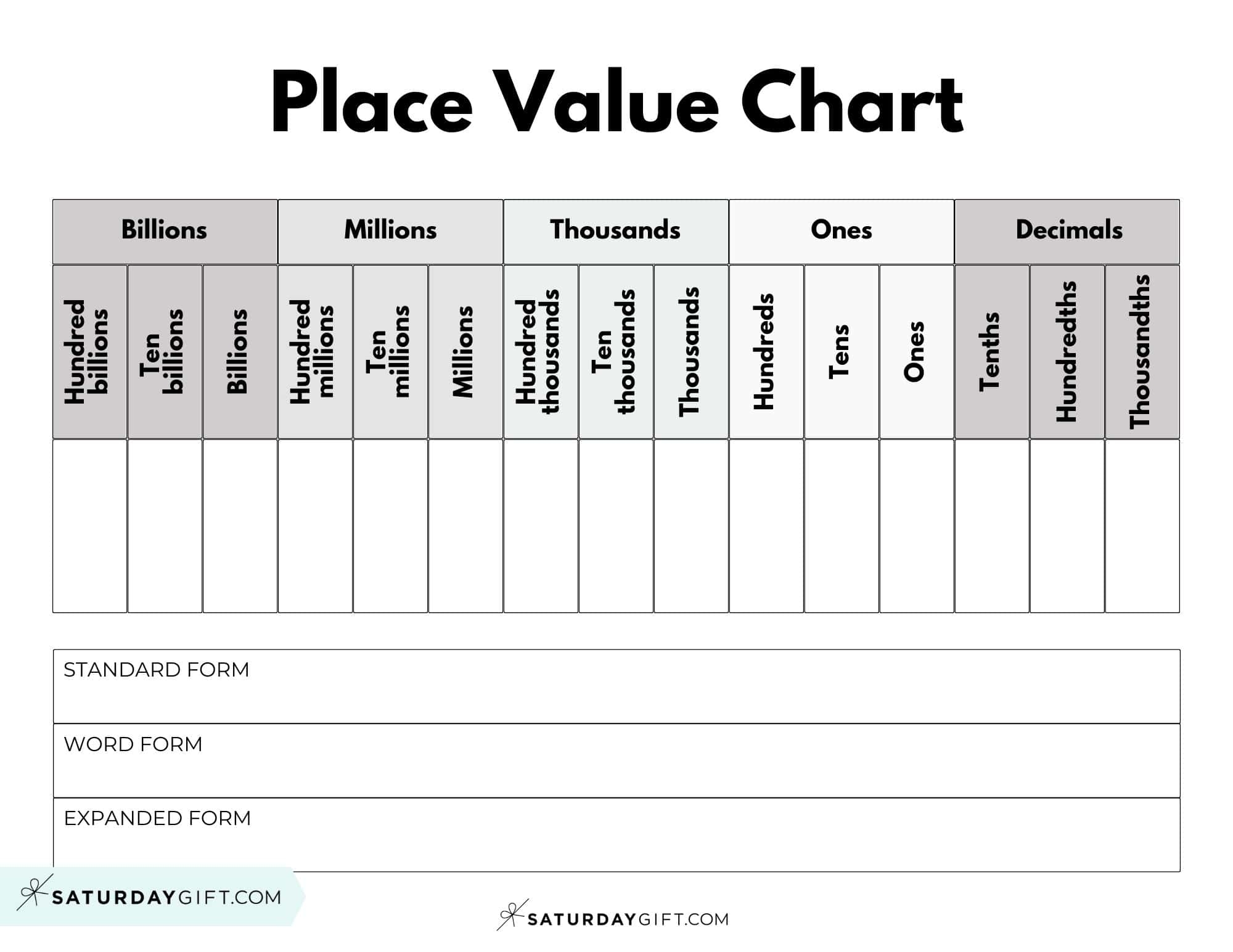The image size is (1233, 952).
Task: Click the Place Value Chart title
Action: tap(616, 103)
